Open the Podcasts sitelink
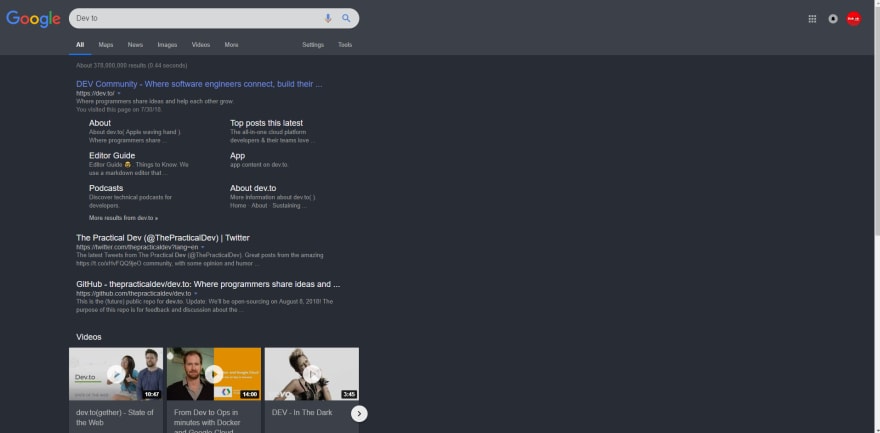The height and width of the screenshot is (433, 880). 106,188
